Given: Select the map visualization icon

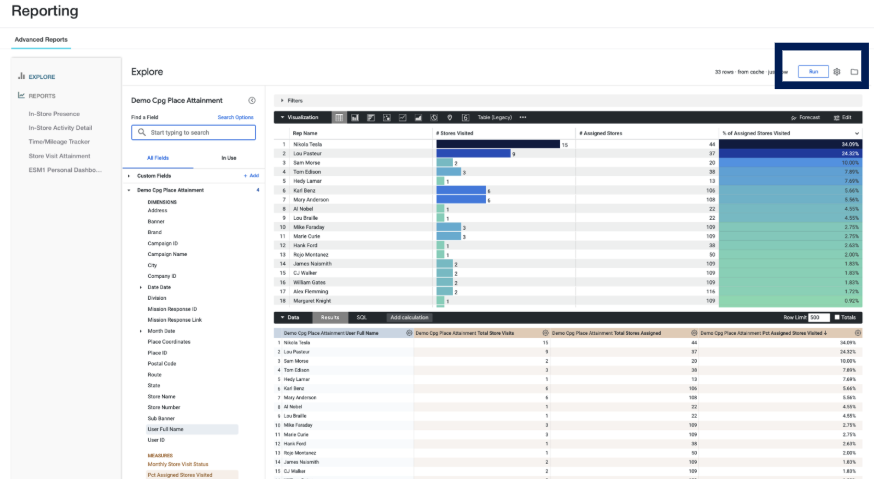Looking at the screenshot, I should tap(449, 118).
